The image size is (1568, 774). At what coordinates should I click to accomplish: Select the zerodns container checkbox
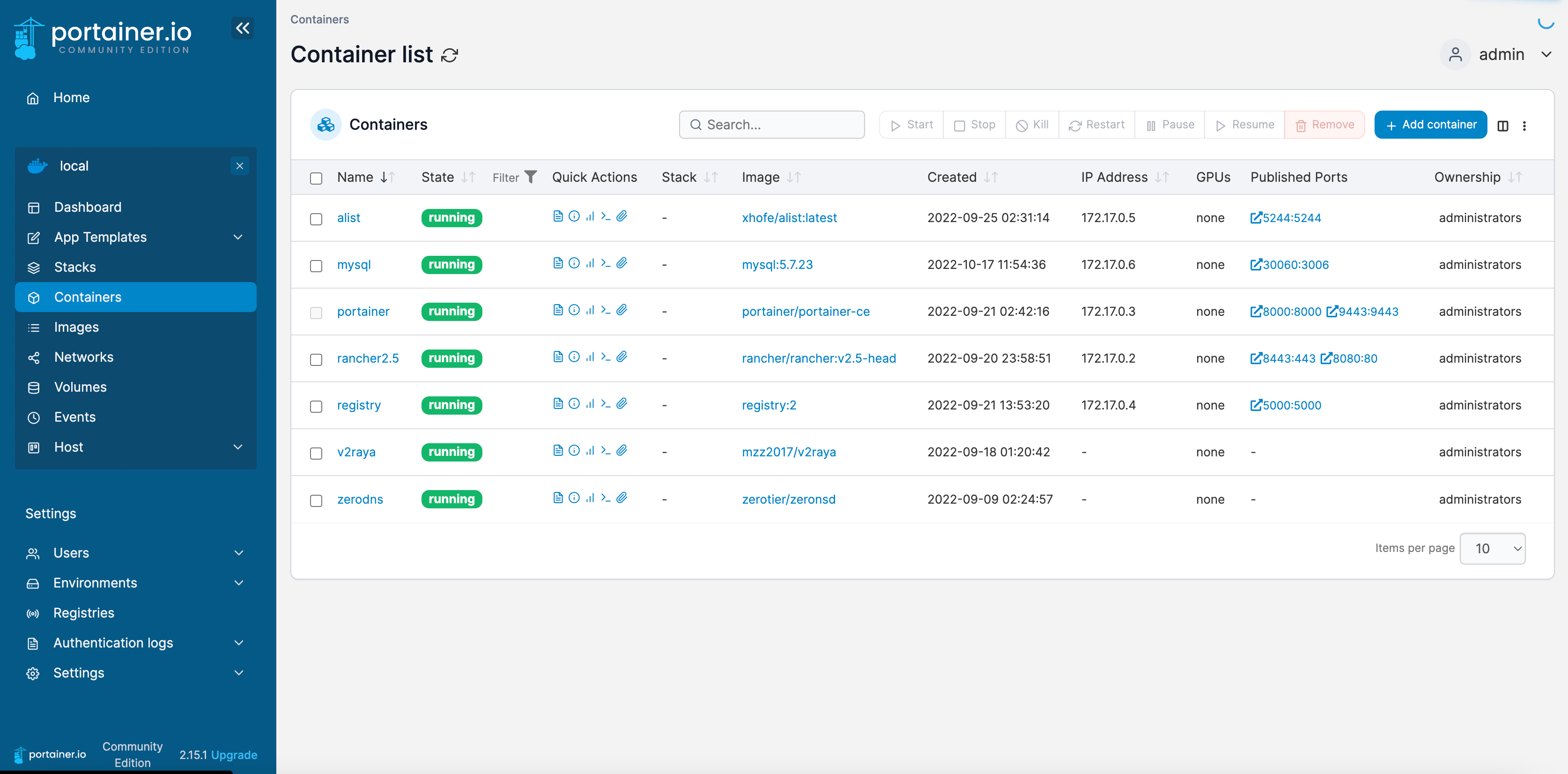pyautogui.click(x=316, y=500)
